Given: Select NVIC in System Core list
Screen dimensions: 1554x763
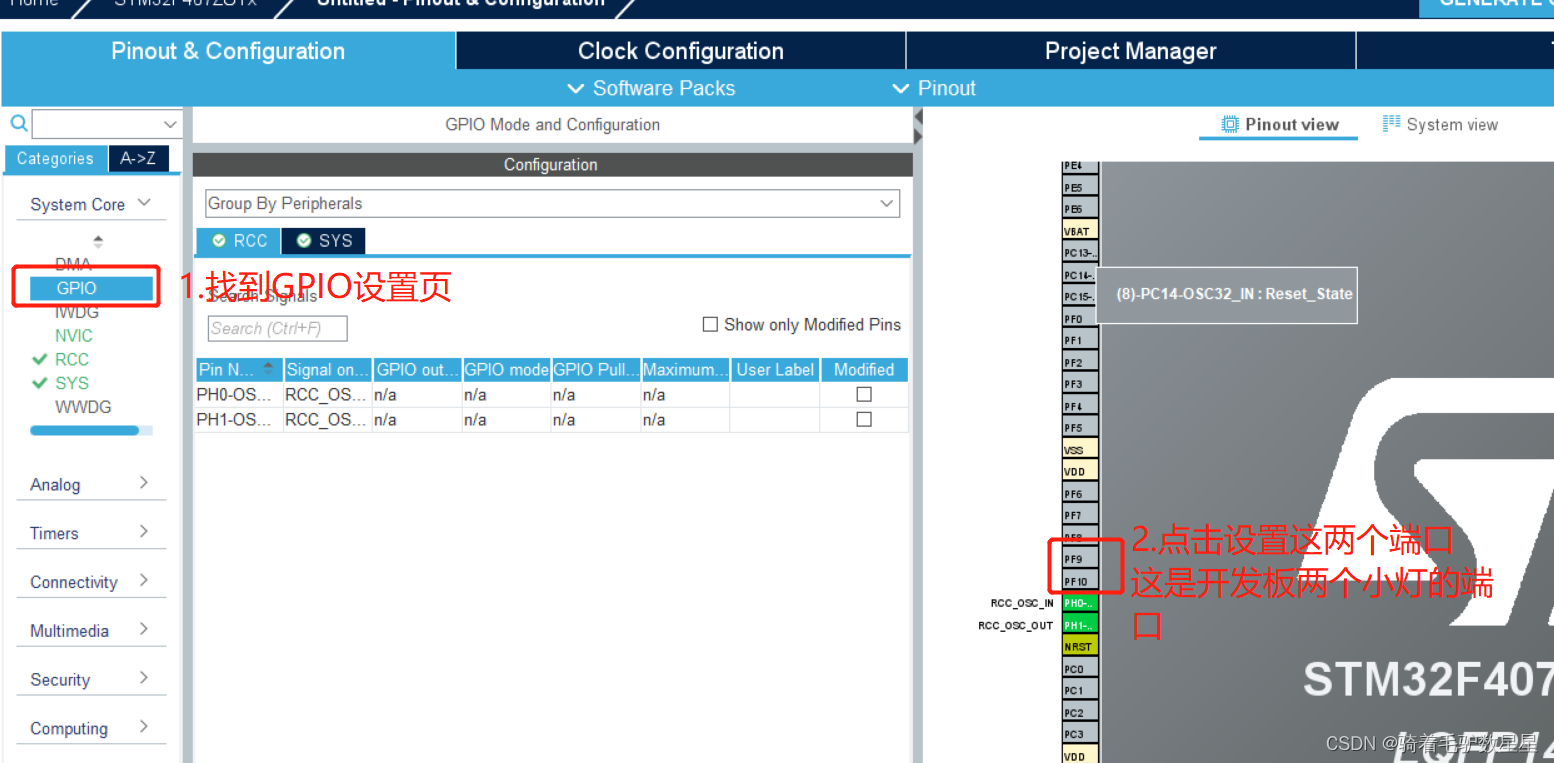Looking at the screenshot, I should pos(74,336).
